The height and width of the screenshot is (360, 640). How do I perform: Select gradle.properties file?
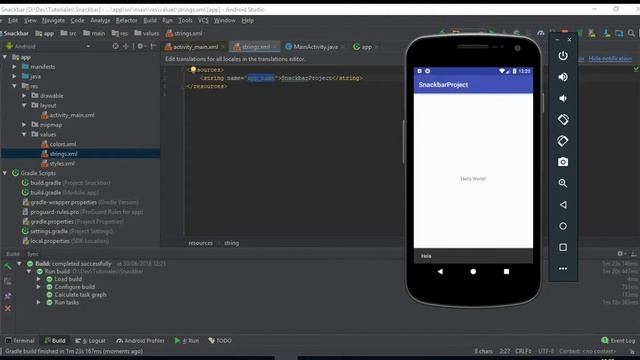52,222
